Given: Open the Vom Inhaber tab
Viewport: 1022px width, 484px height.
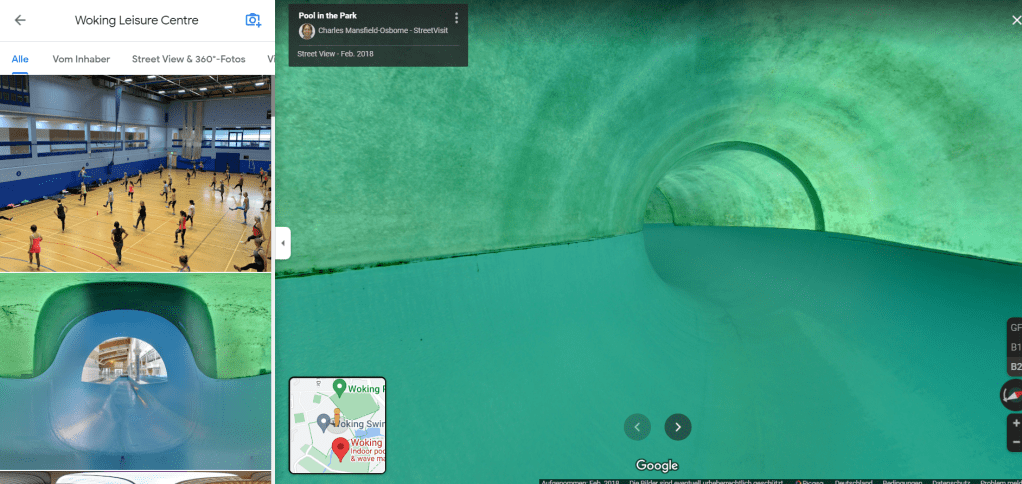Looking at the screenshot, I should click(81, 59).
